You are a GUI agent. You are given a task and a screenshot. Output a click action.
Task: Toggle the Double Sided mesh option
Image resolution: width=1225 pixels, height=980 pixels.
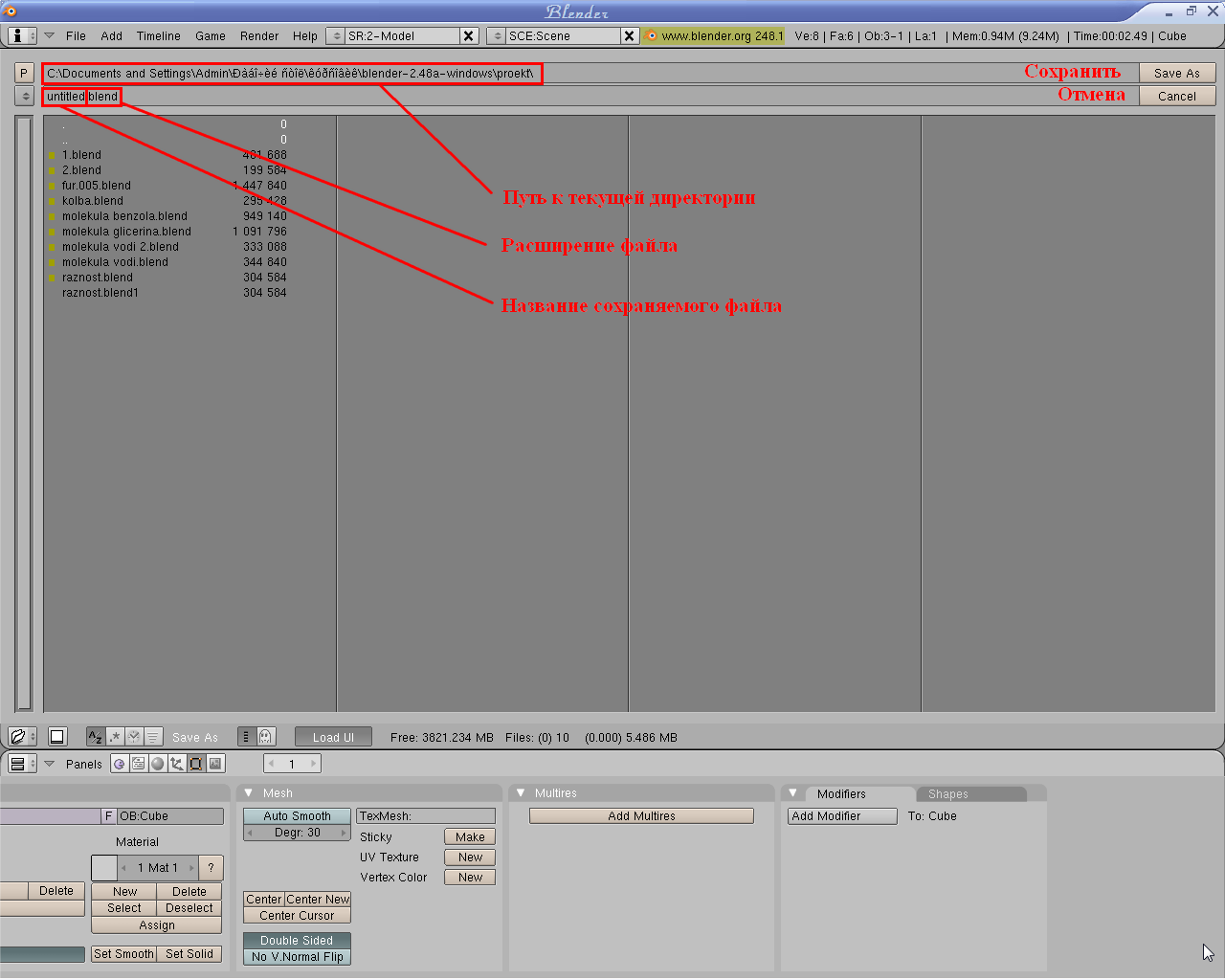(297, 941)
